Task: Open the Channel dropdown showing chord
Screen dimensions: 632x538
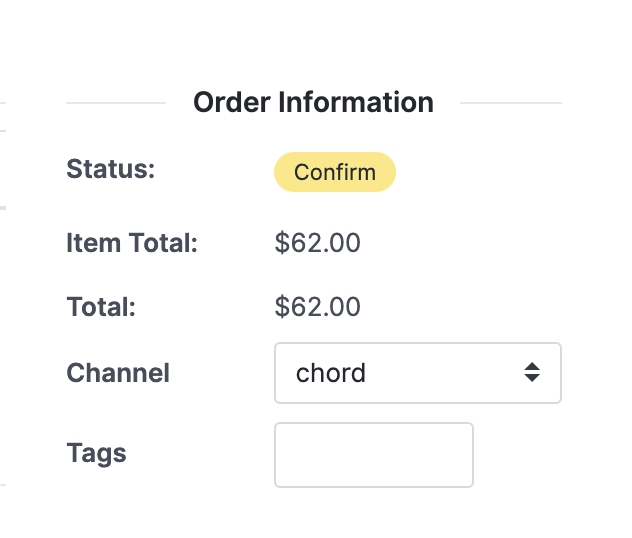Action: [x=417, y=373]
